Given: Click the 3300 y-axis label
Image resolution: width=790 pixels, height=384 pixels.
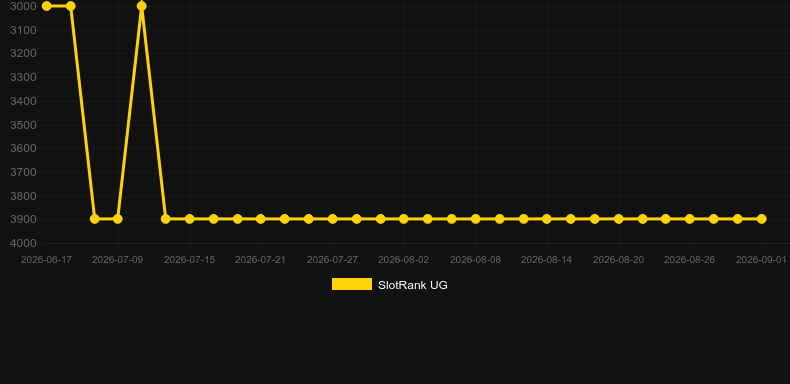Looking at the screenshot, I should coord(24,78).
